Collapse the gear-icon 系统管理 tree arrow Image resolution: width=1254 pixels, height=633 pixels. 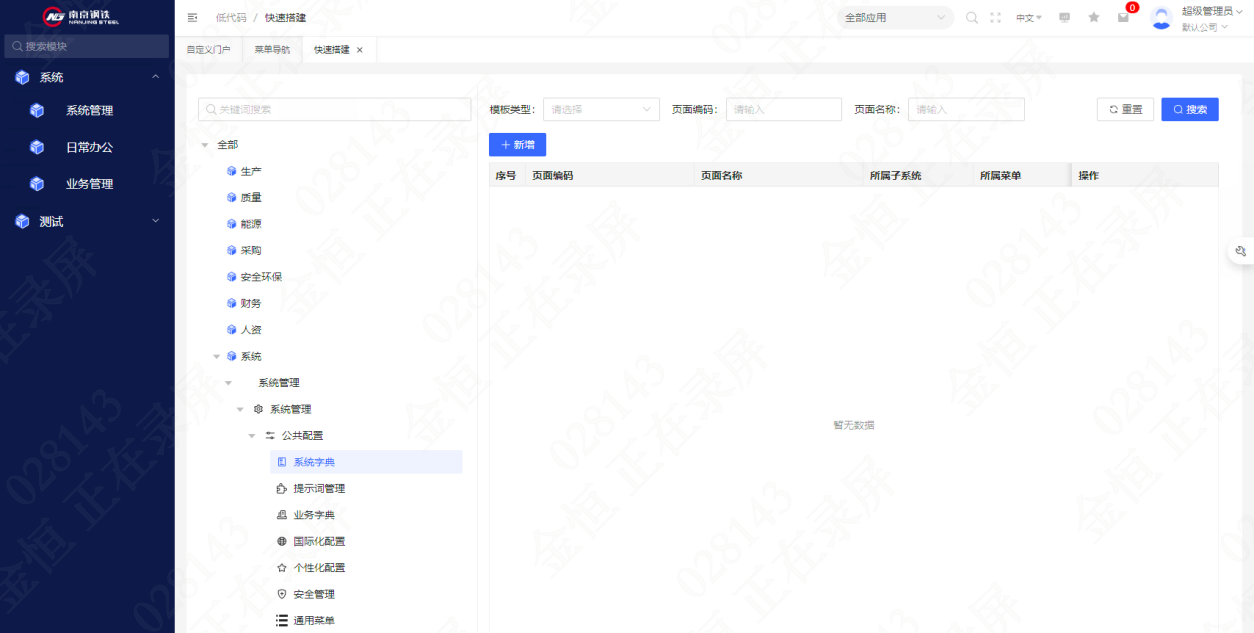240,409
